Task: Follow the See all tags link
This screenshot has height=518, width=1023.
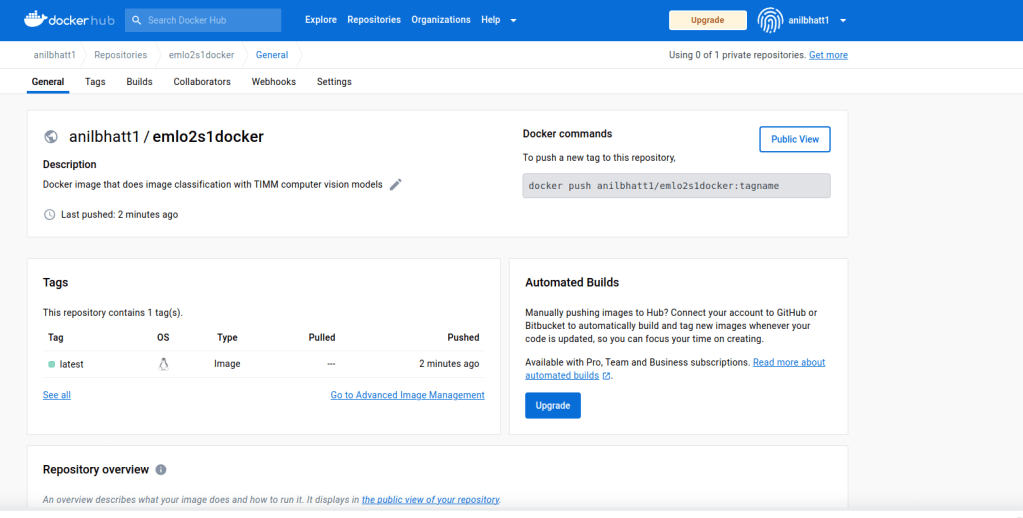Action: tap(57, 395)
